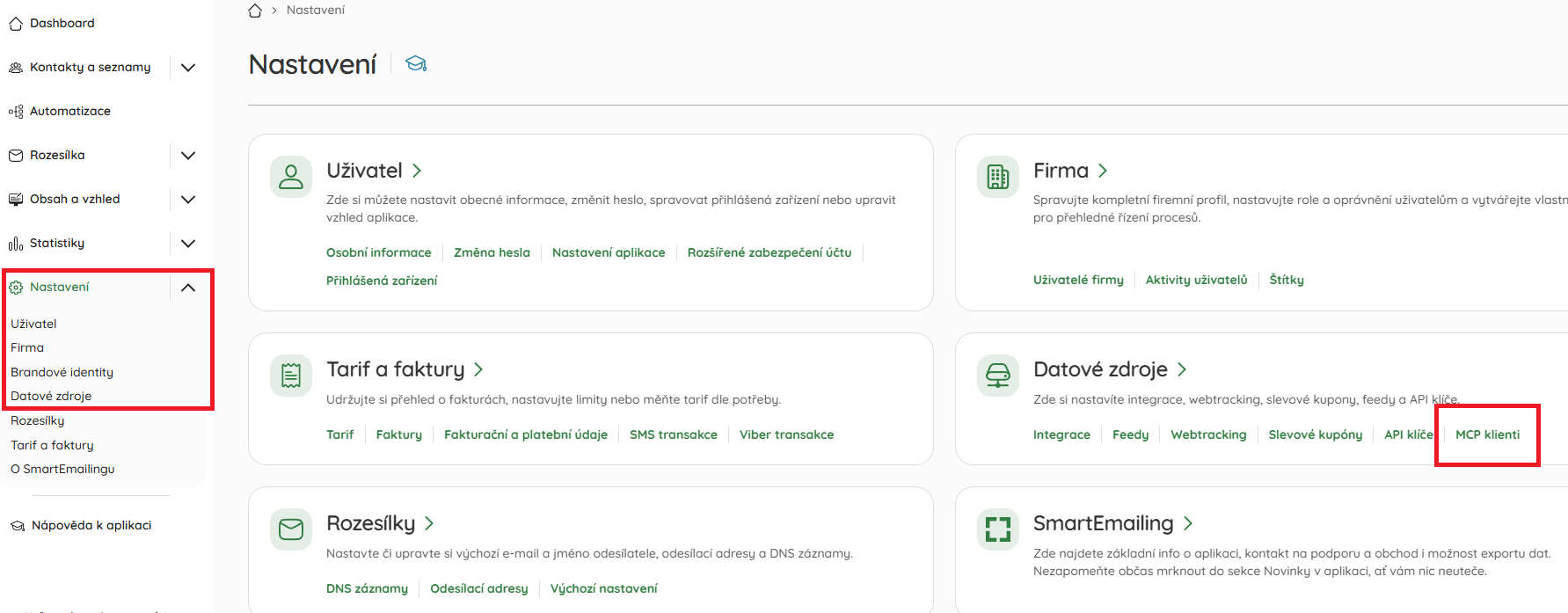Click the home breadcrumb icon
Screen dimensions: 1568x613
[x=255, y=11]
